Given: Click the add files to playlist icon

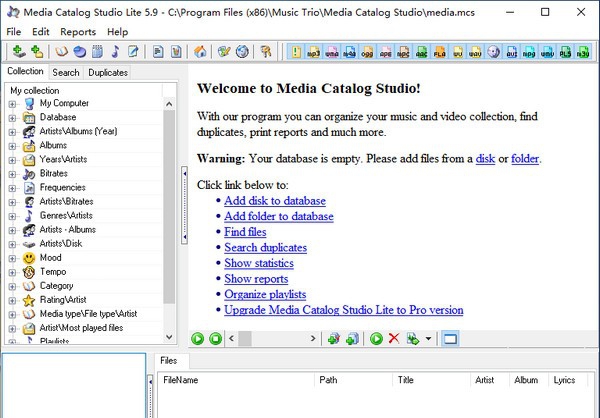Looking at the screenshot, I should pyautogui.click(x=352, y=339).
